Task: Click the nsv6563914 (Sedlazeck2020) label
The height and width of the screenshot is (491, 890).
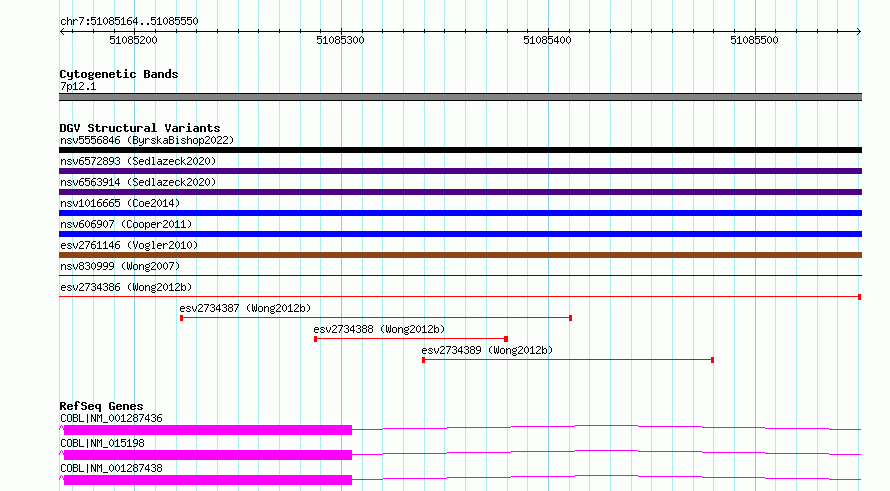Action: click(138, 182)
